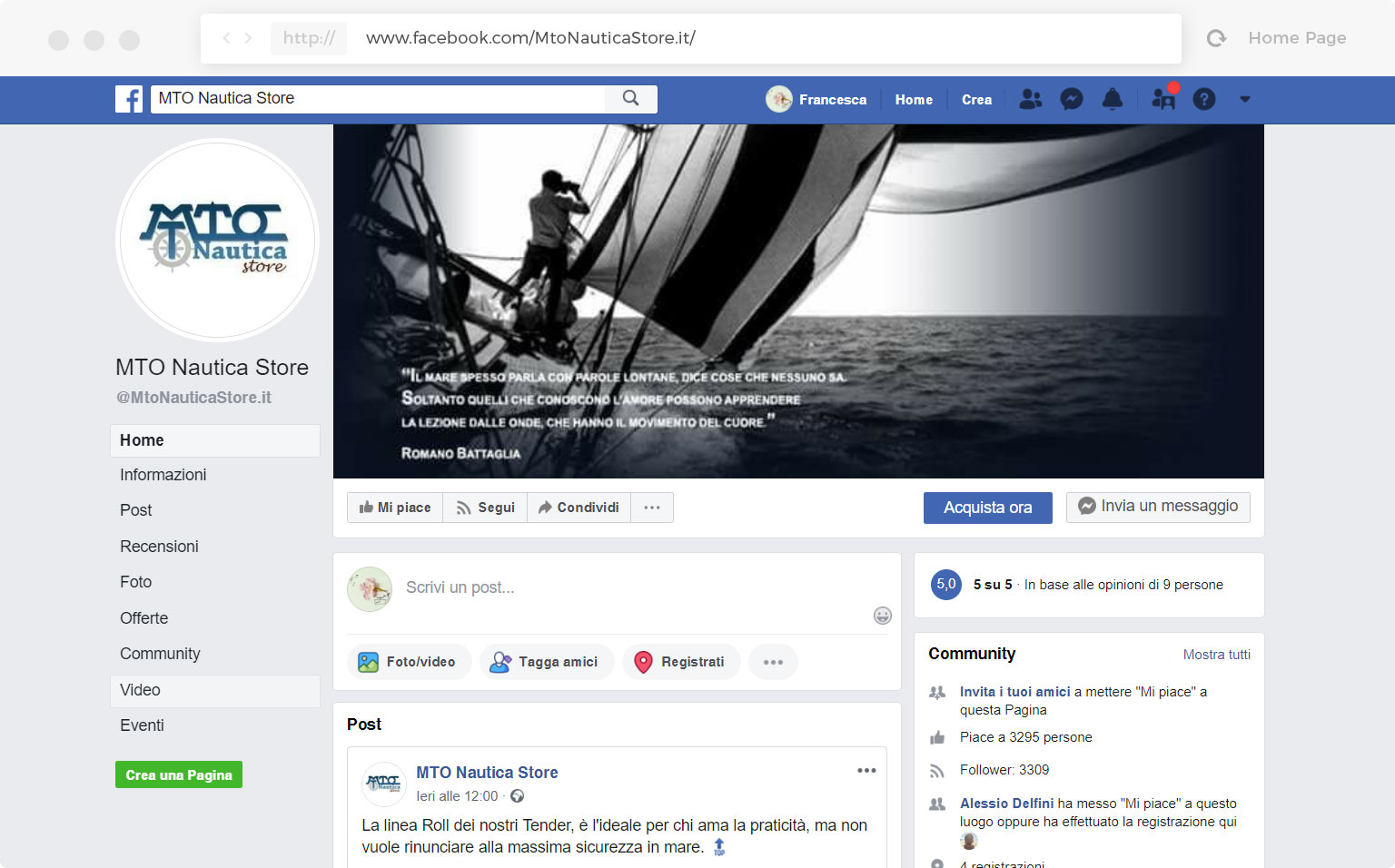Open the MTO Nautica Store profile picture
The height and width of the screenshot is (868, 1395).
pos(217,240)
